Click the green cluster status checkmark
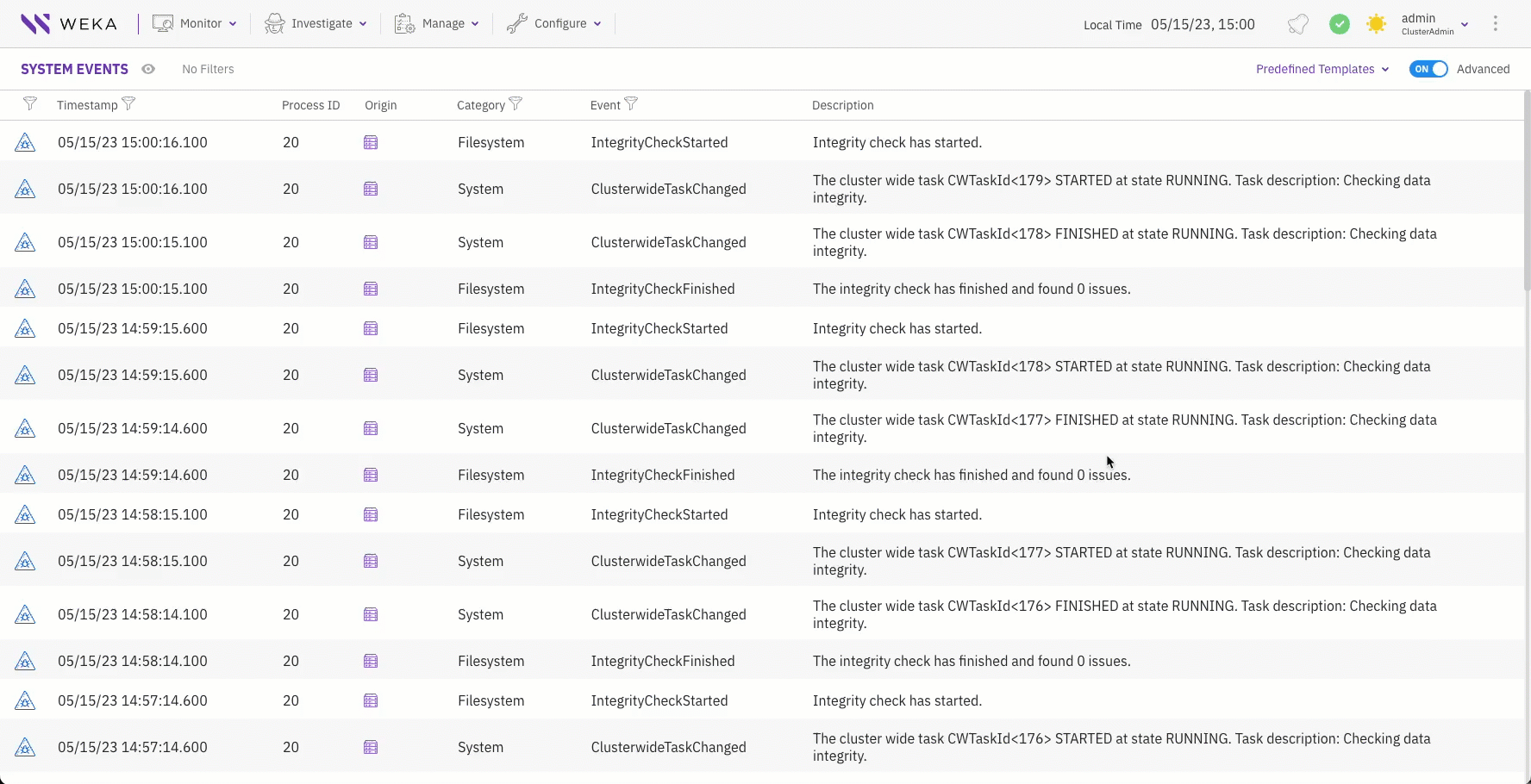The image size is (1531, 784). pyautogui.click(x=1339, y=24)
